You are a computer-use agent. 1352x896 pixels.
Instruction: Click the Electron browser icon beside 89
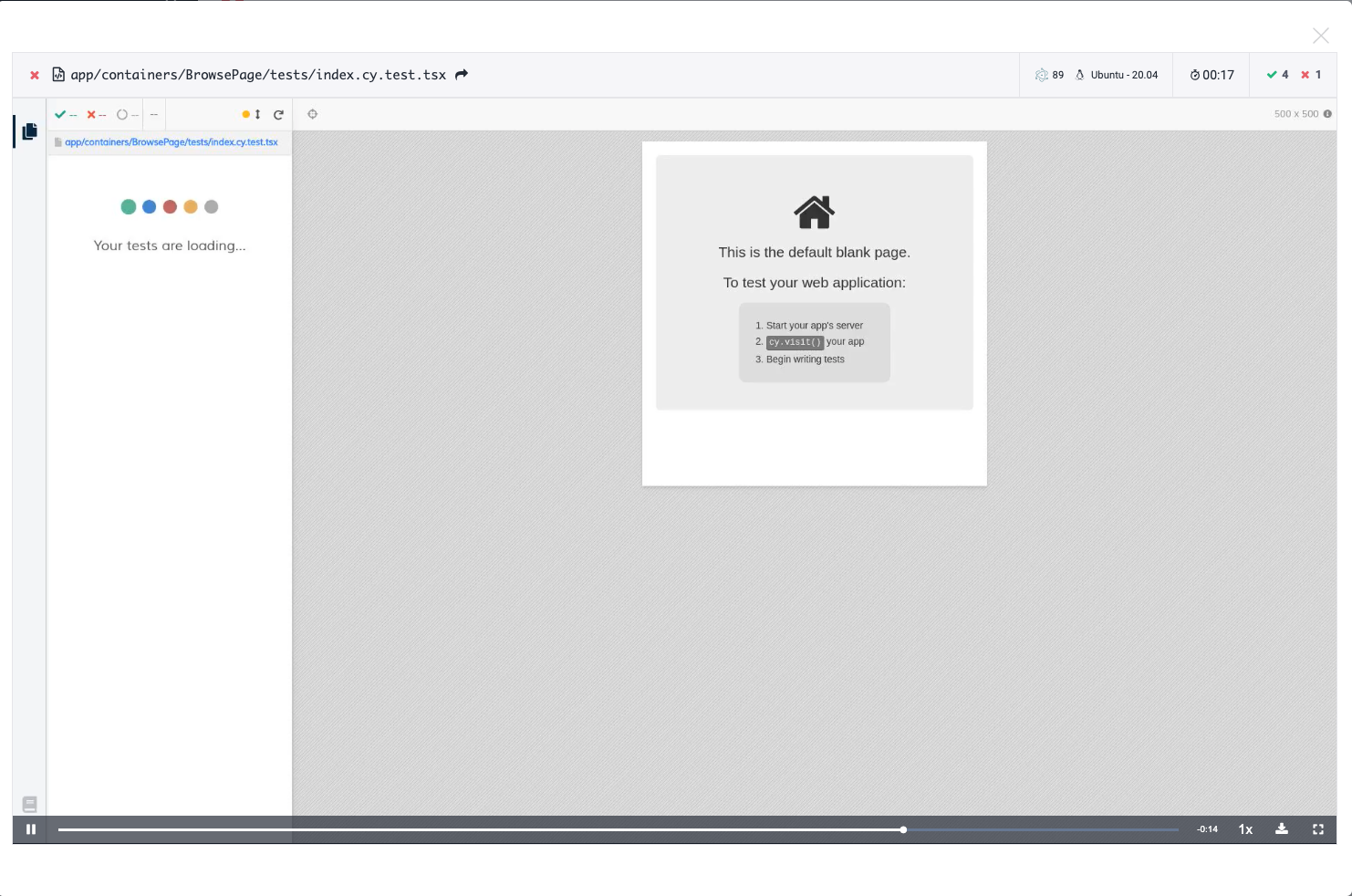1041,75
